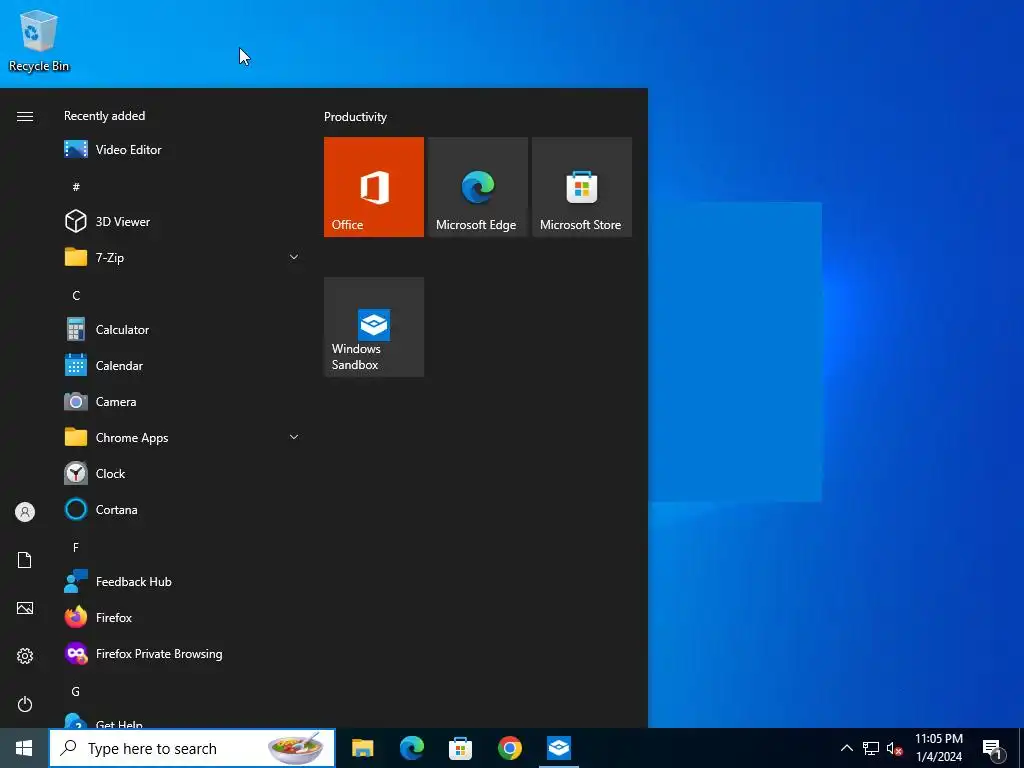Click the Recently added heading
The width and height of the screenshot is (1024, 768).
[x=104, y=116]
